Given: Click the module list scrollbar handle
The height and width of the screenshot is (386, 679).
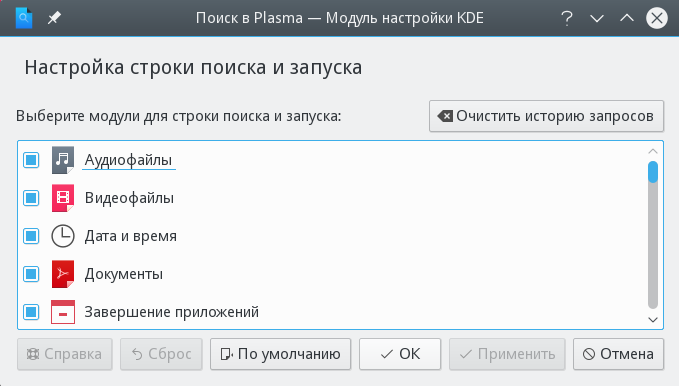Looking at the screenshot, I should tap(653, 172).
